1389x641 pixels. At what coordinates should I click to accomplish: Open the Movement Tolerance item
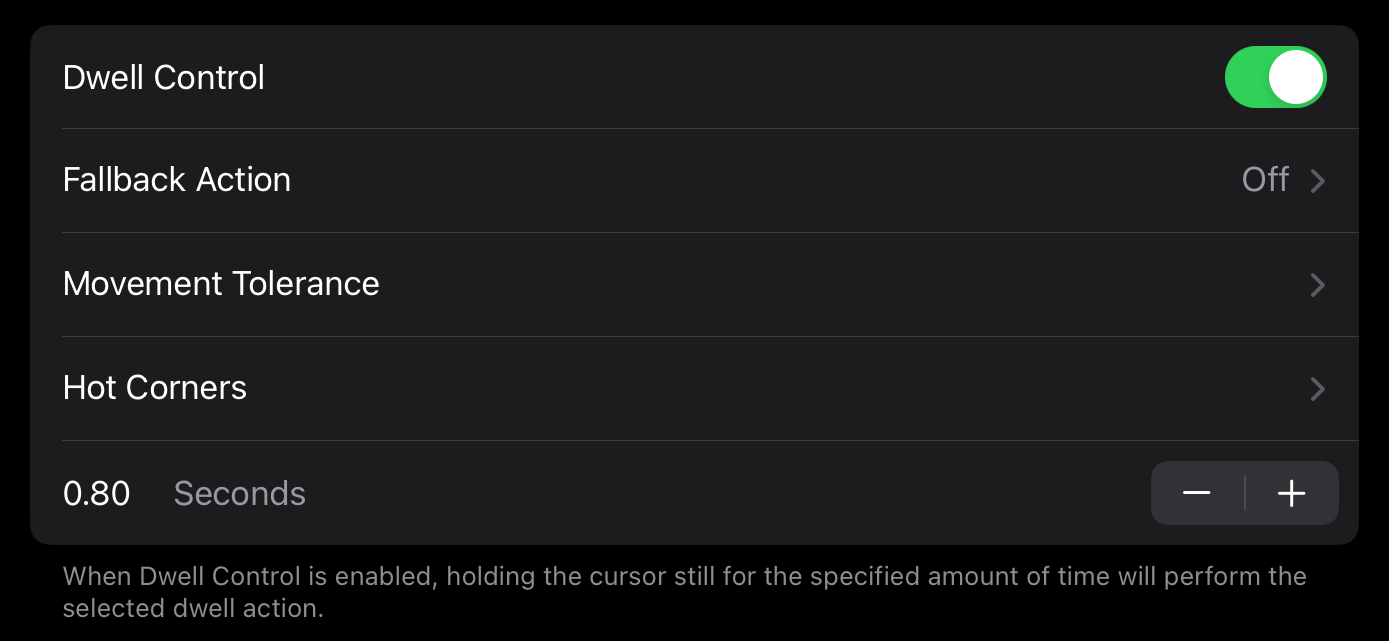coord(221,284)
